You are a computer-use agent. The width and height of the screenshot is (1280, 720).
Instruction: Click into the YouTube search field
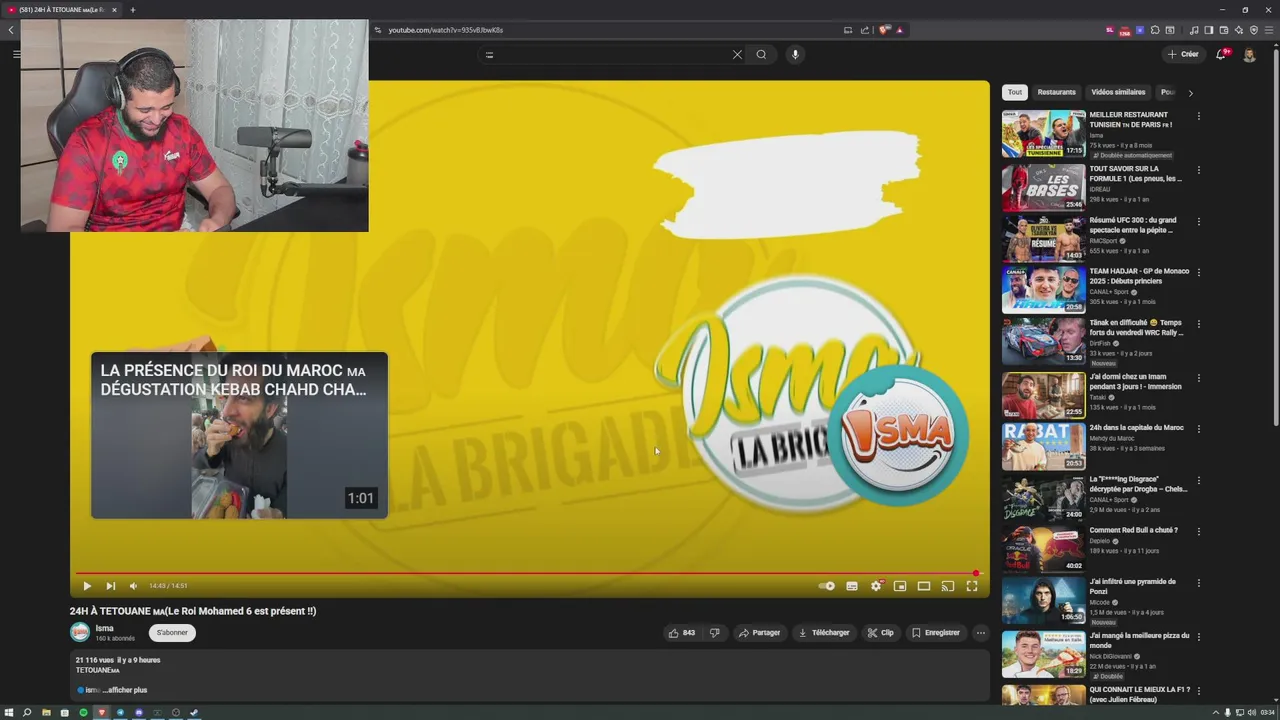605,55
